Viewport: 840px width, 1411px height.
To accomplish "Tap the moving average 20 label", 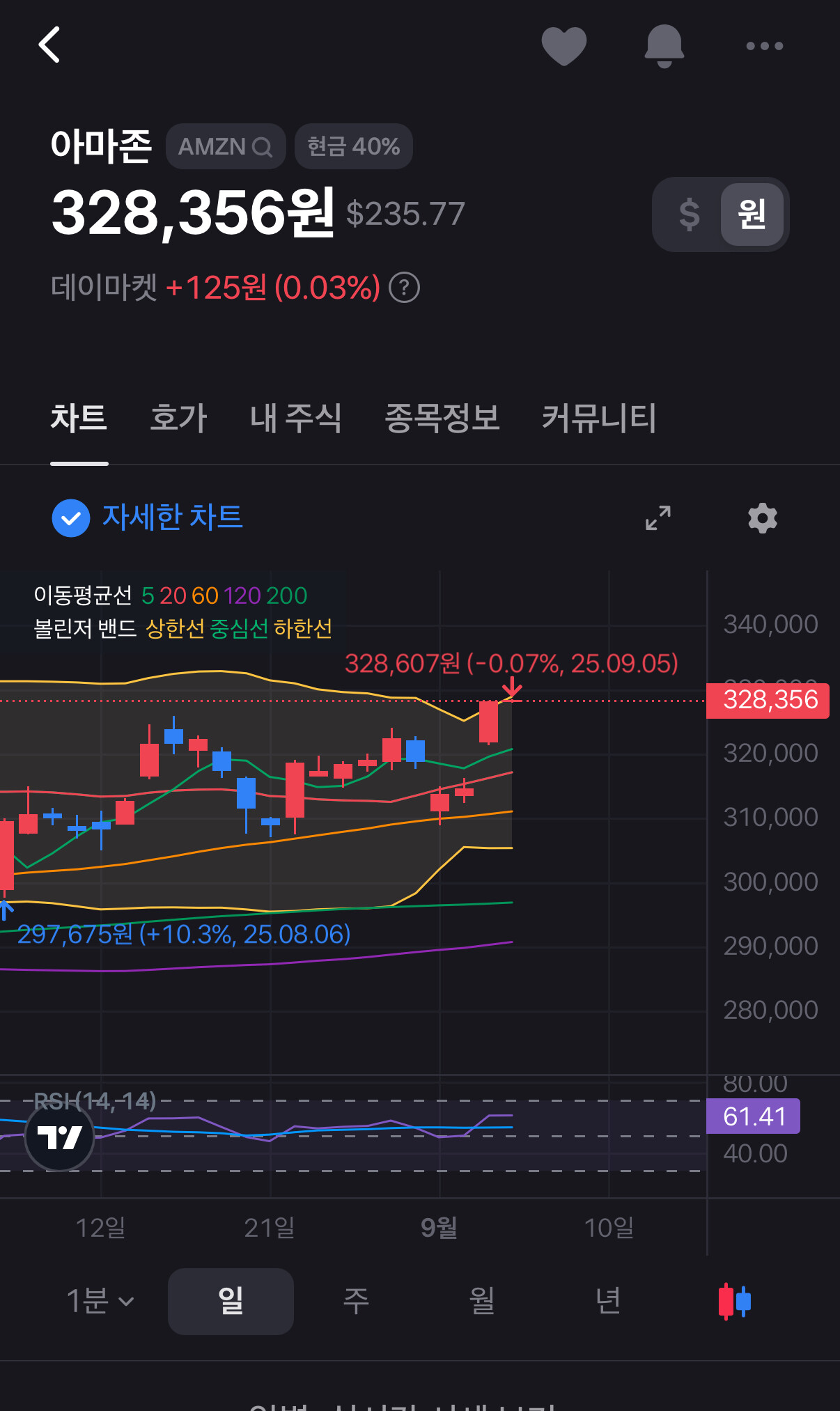I will point(173,596).
